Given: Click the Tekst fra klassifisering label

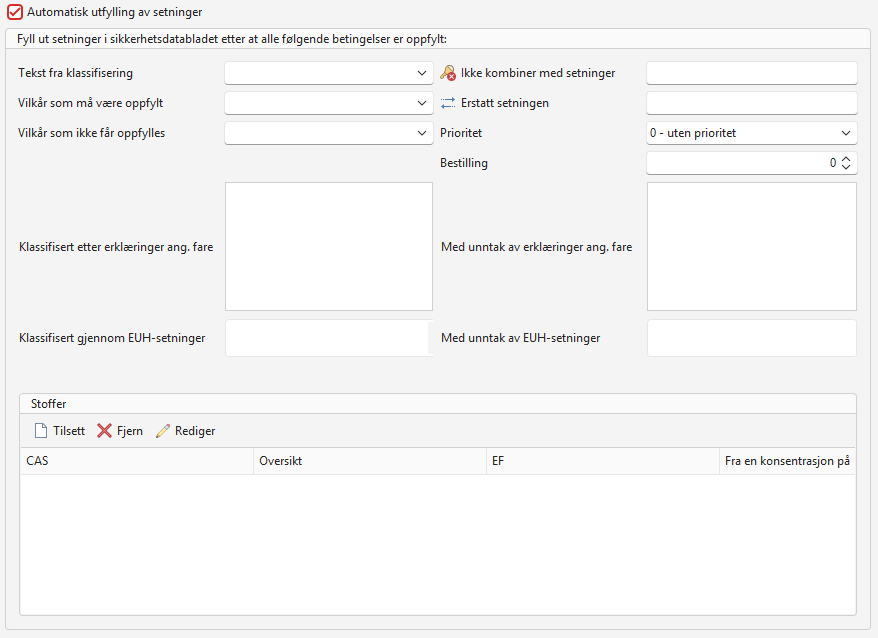Looking at the screenshot, I should click(x=76, y=73).
